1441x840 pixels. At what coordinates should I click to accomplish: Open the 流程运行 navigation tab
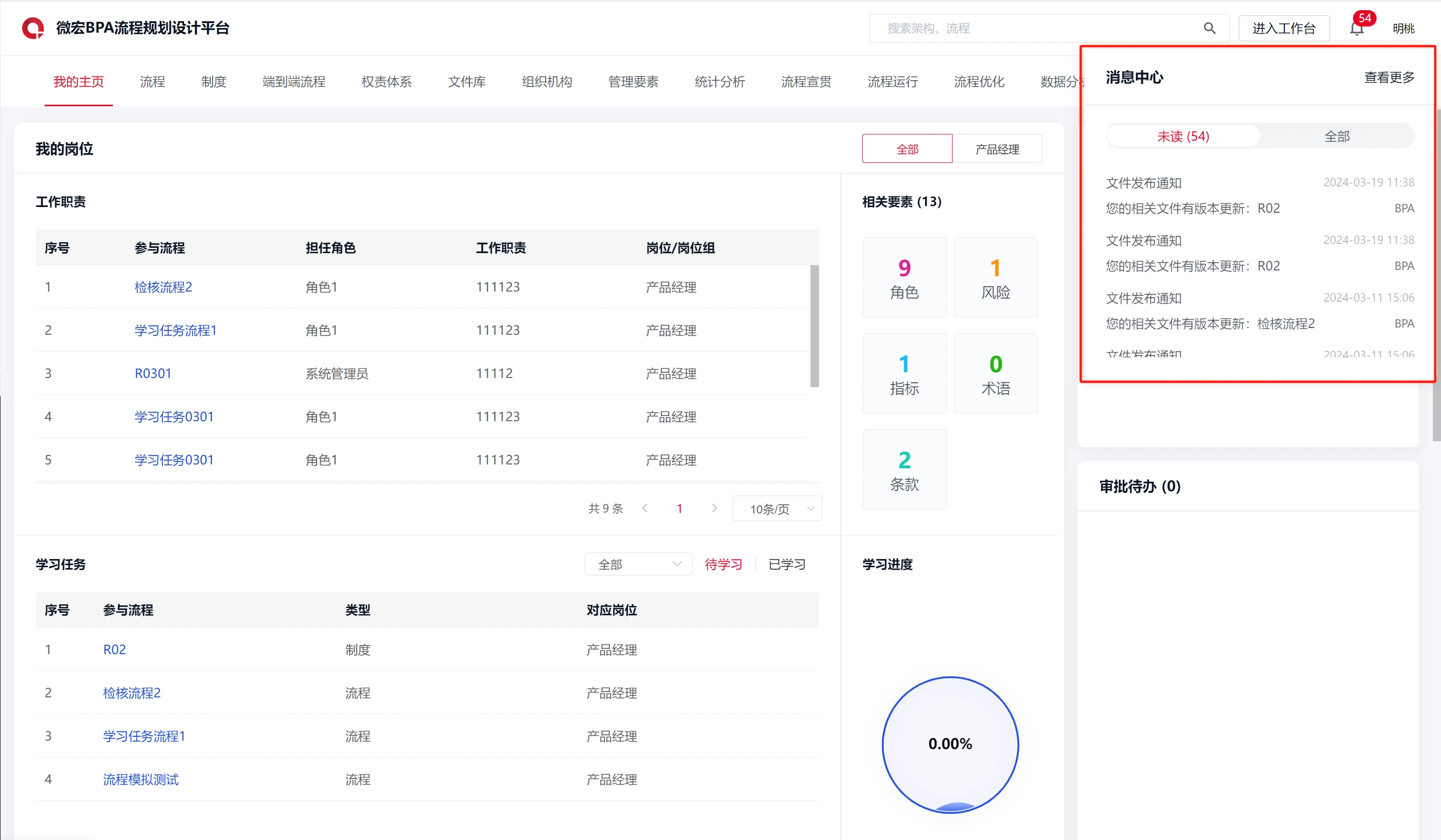pos(892,82)
